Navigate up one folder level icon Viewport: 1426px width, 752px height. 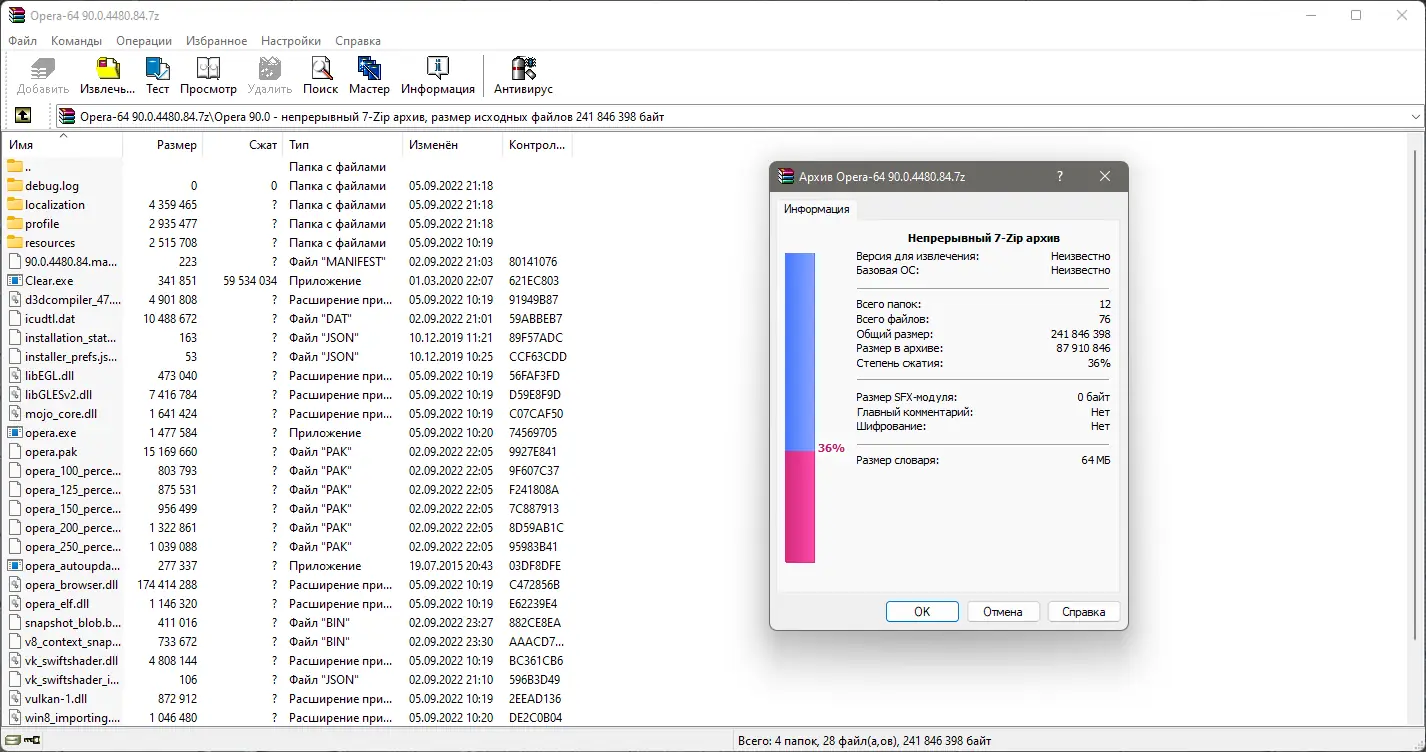pos(22,115)
